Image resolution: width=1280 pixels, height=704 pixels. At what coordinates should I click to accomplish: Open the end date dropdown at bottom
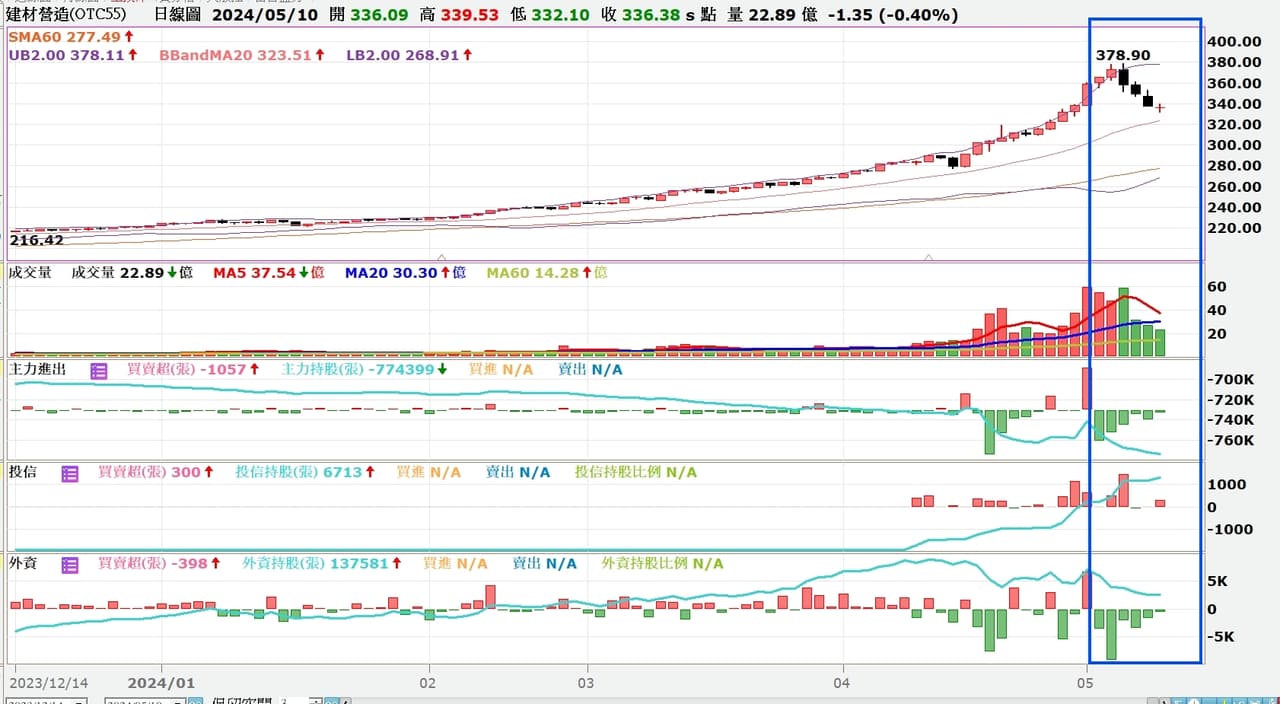coord(178,702)
